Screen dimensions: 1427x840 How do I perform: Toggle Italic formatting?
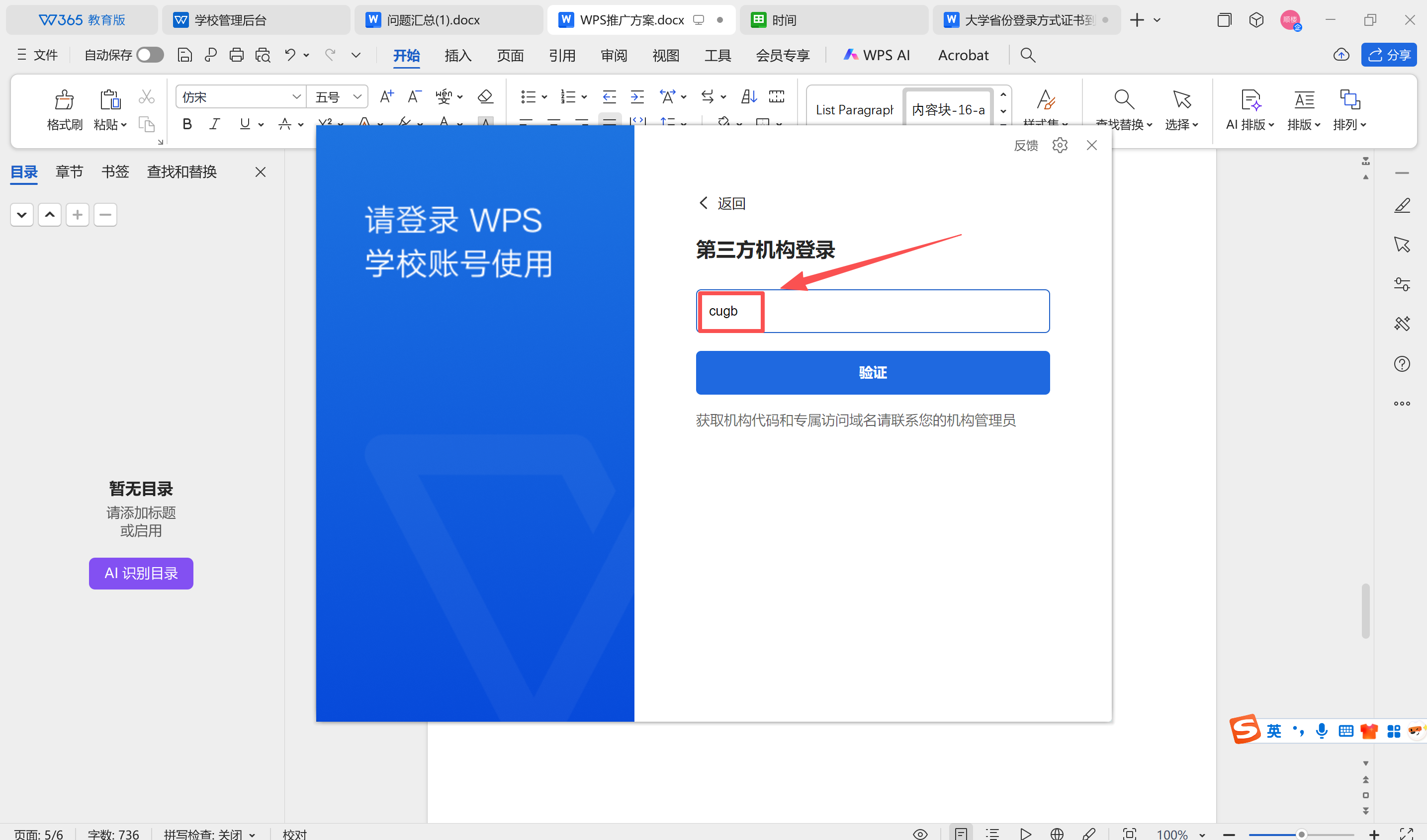(x=214, y=124)
